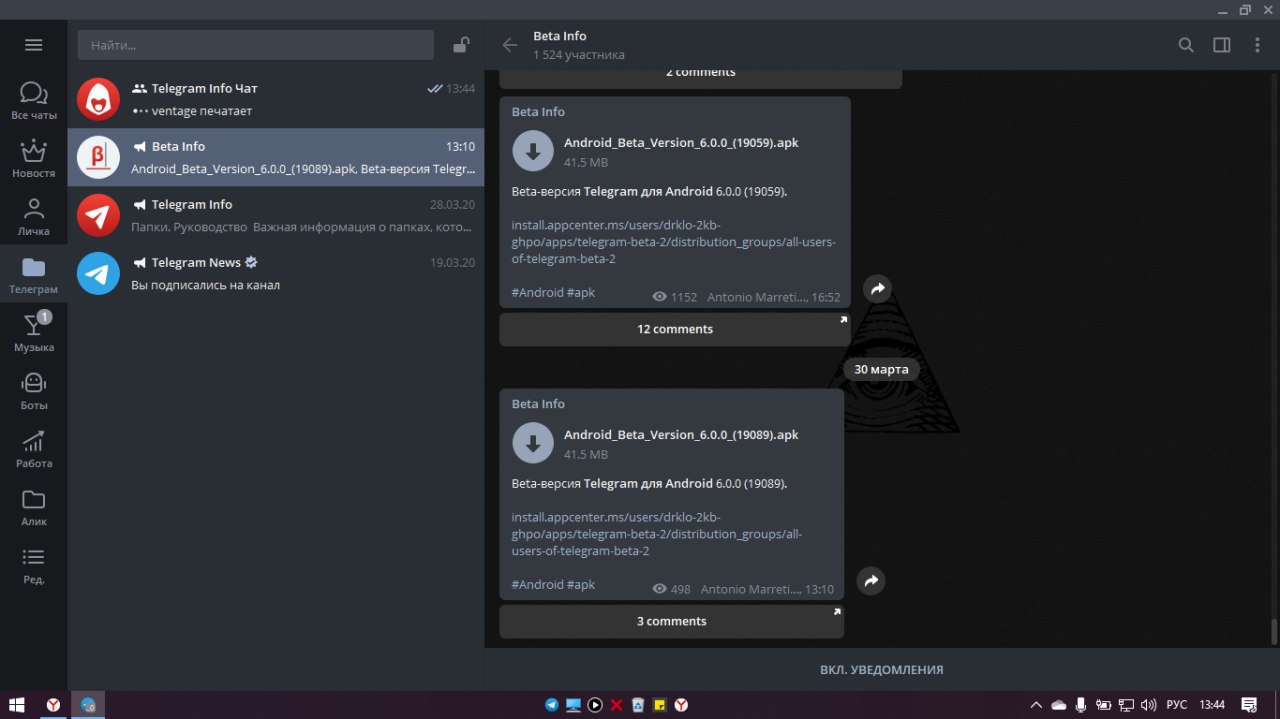
Task: Open appcenter link in the 19059 post
Action: 673,242
